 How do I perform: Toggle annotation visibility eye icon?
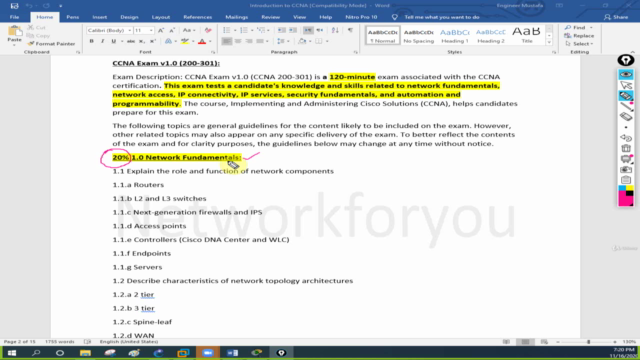626,74
